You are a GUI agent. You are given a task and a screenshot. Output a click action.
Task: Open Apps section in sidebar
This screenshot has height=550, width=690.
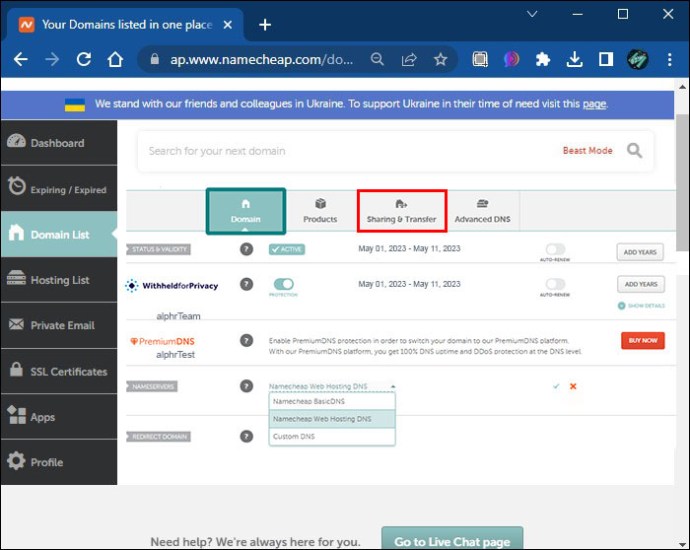pyautogui.click(x=43, y=417)
